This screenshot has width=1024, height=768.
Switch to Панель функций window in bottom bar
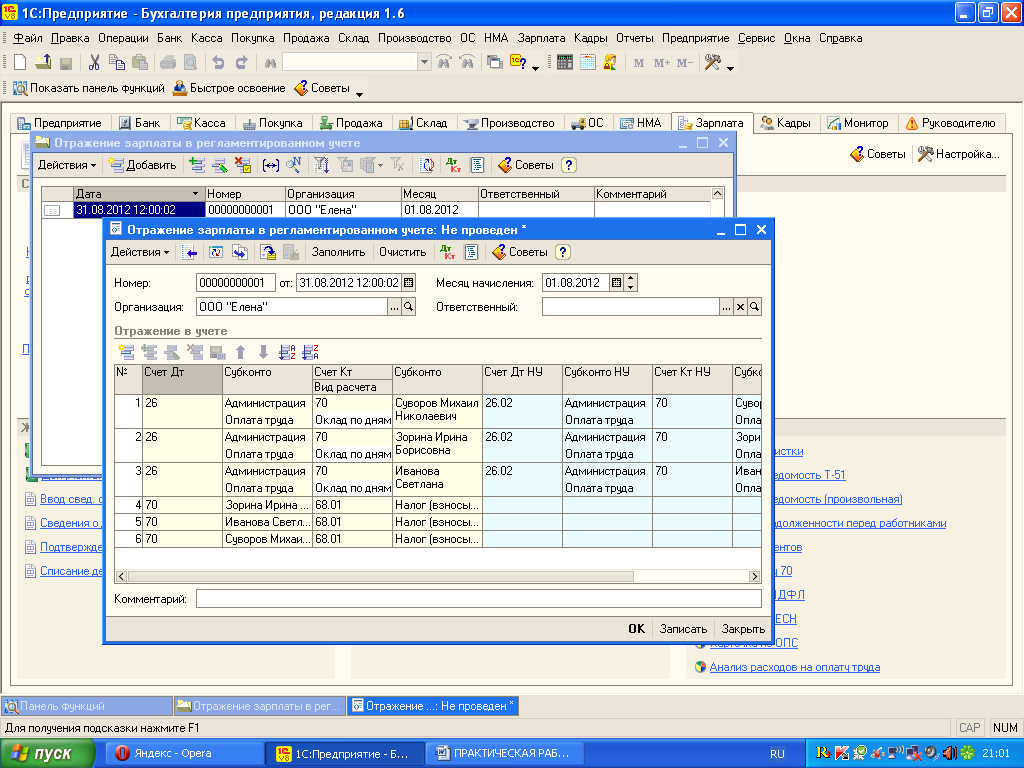tap(88, 706)
